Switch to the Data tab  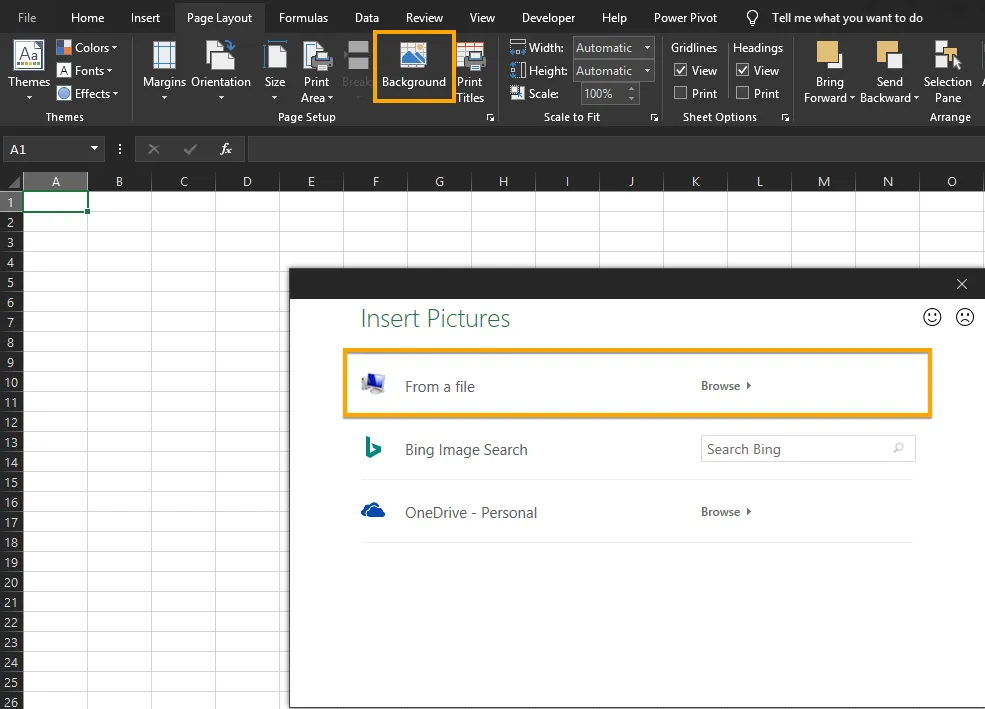click(367, 18)
